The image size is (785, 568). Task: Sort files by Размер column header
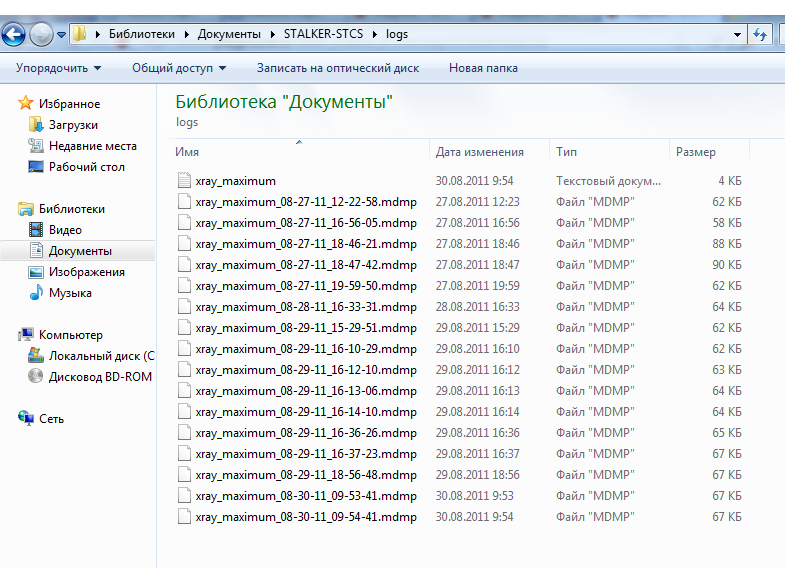(696, 152)
